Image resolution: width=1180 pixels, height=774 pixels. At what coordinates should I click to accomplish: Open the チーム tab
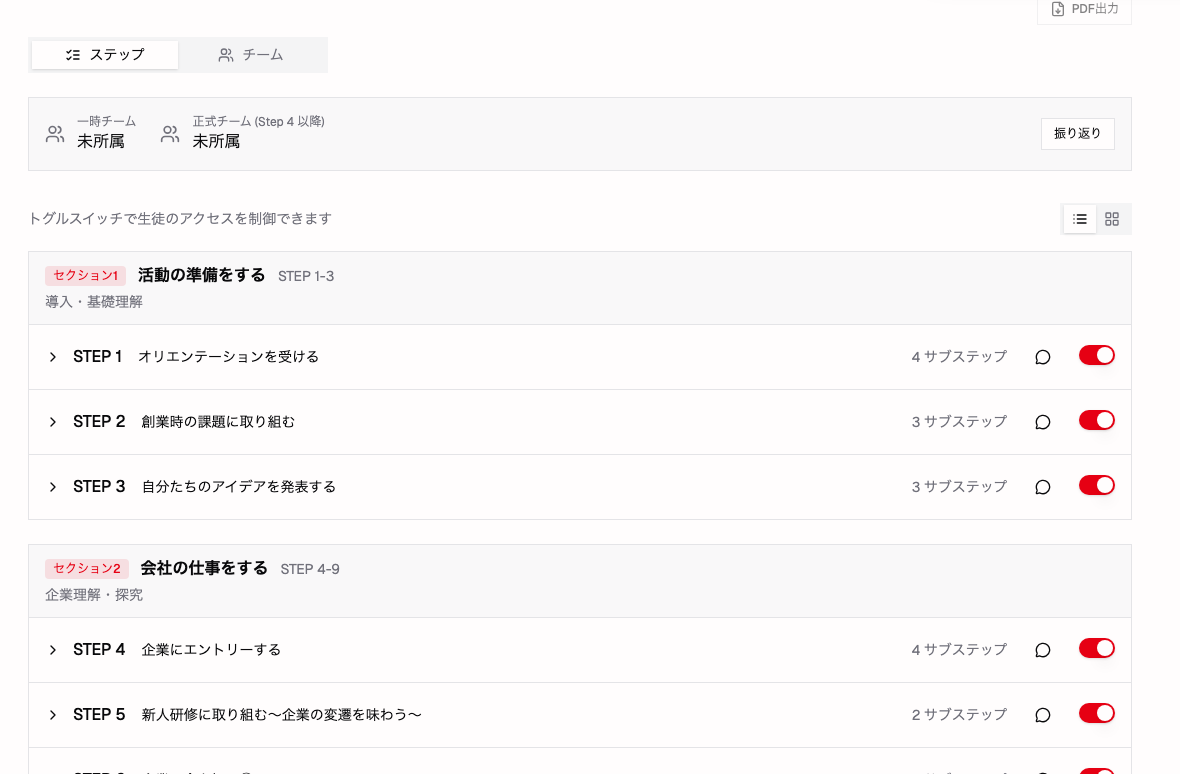[x=251, y=55]
